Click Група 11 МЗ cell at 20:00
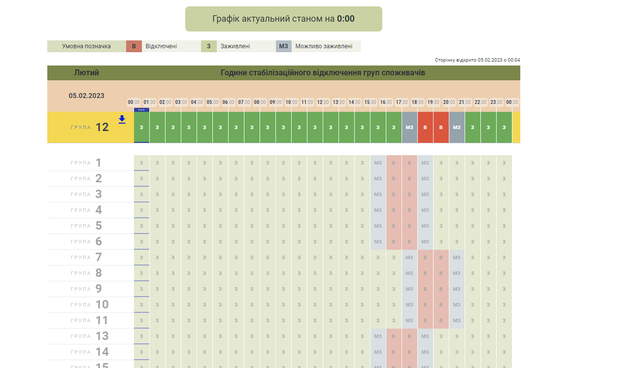640x368 pixels. click(457, 320)
